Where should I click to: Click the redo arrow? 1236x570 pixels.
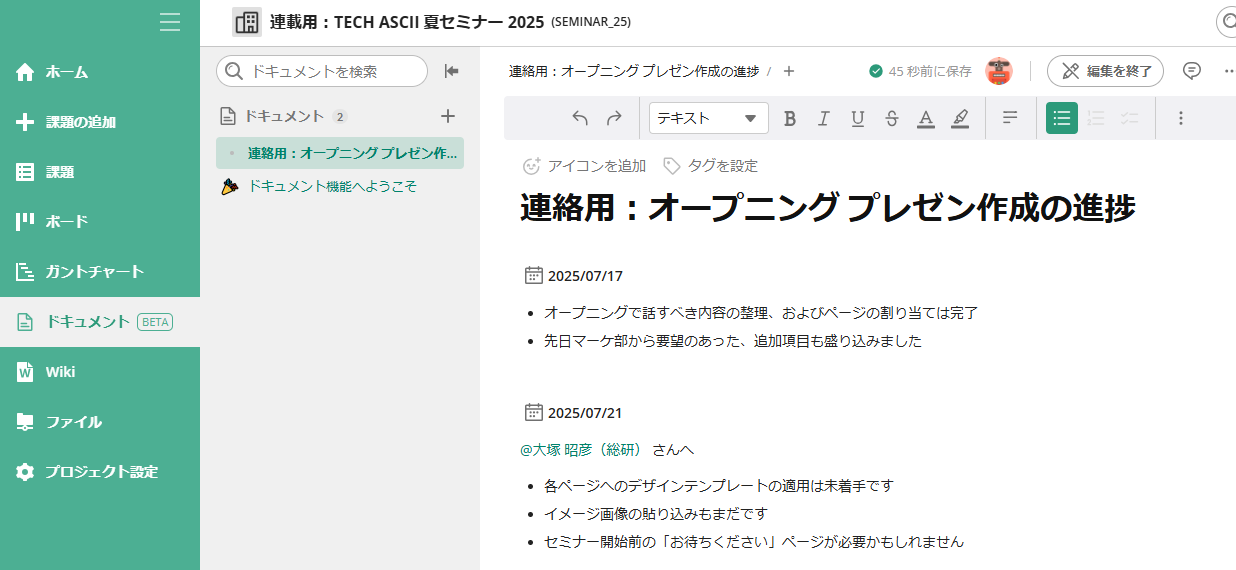pyautogui.click(x=614, y=118)
